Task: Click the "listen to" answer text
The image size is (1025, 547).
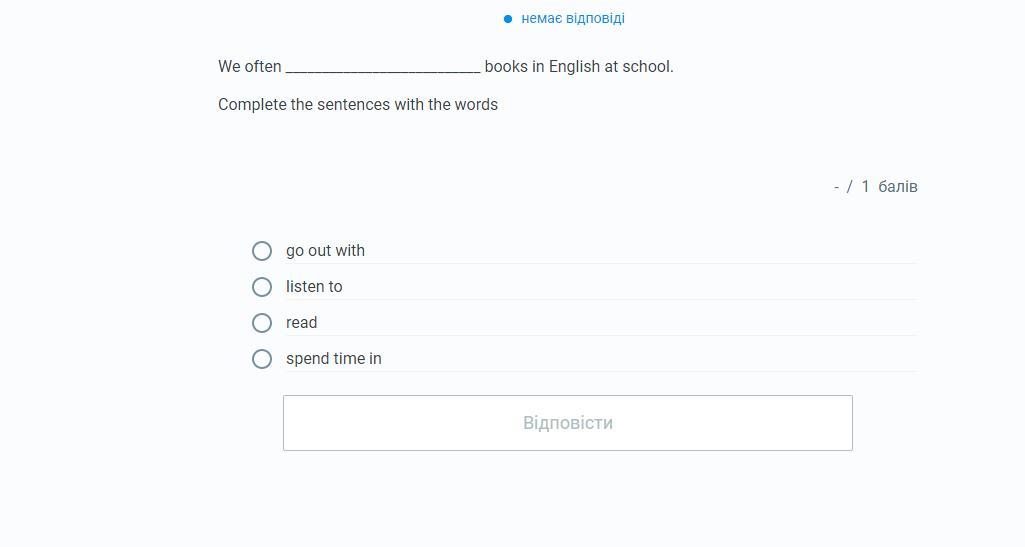Action: (x=314, y=287)
